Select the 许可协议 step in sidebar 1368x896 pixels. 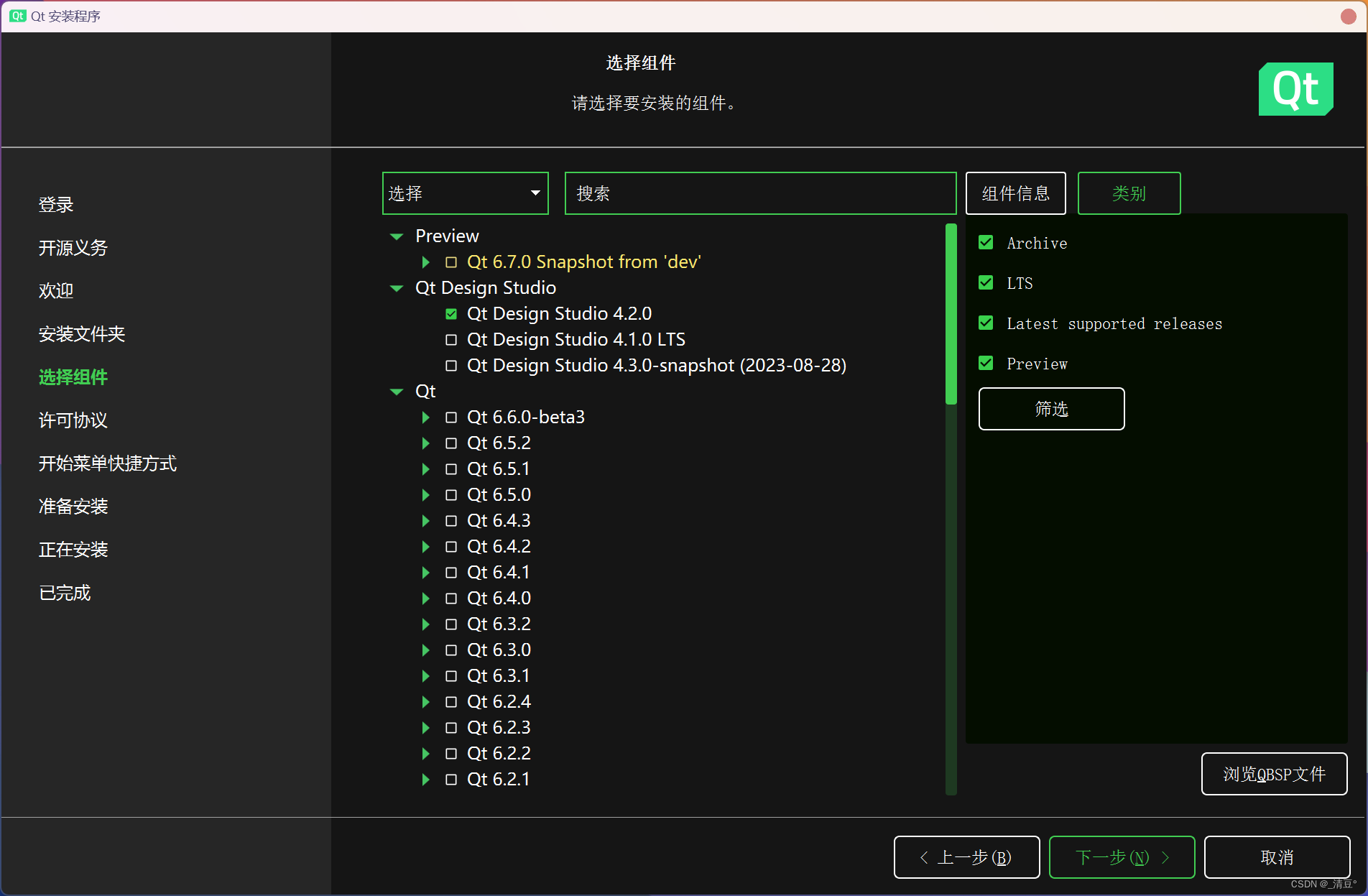click(73, 420)
